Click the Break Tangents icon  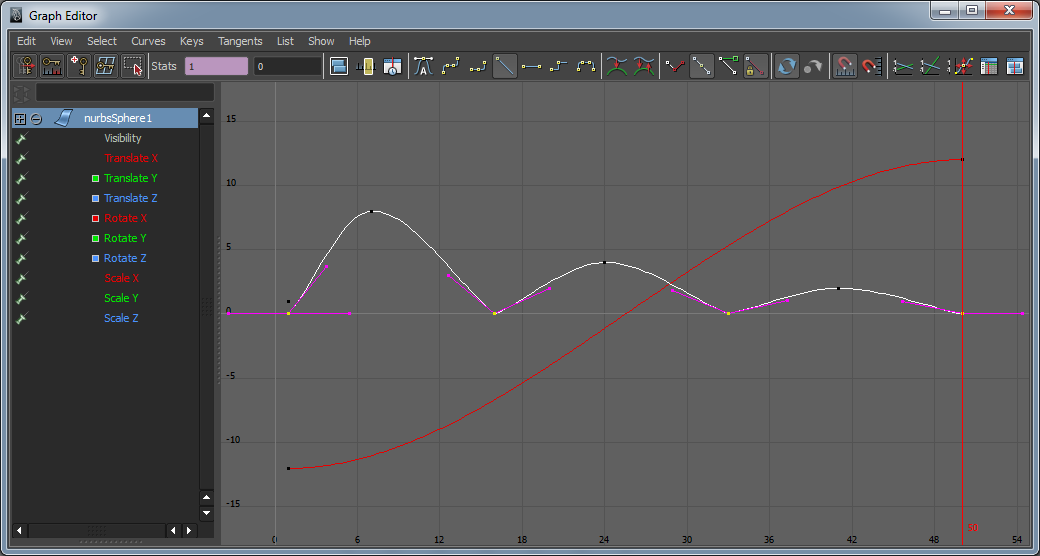(677, 67)
